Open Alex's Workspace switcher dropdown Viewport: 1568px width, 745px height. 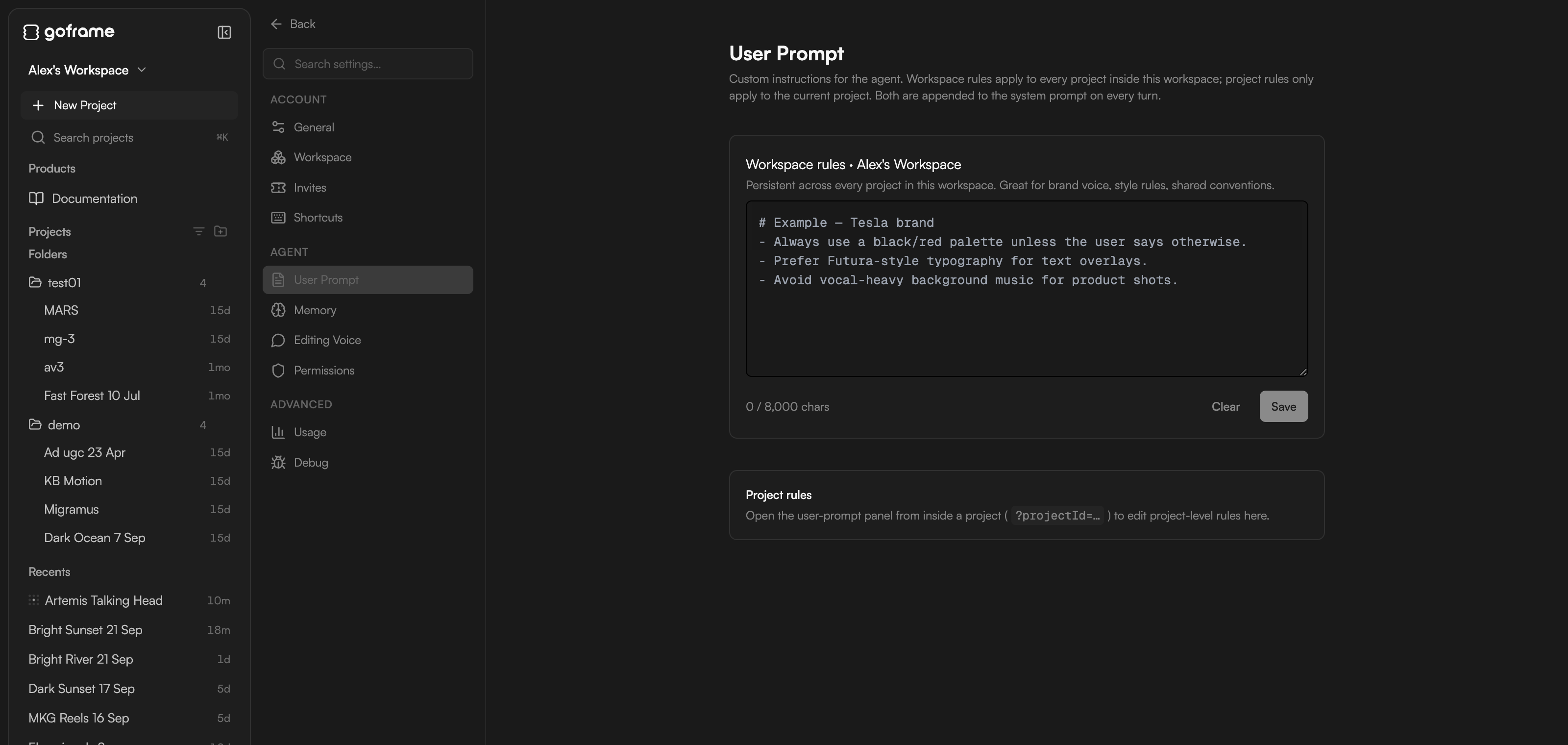(87, 70)
